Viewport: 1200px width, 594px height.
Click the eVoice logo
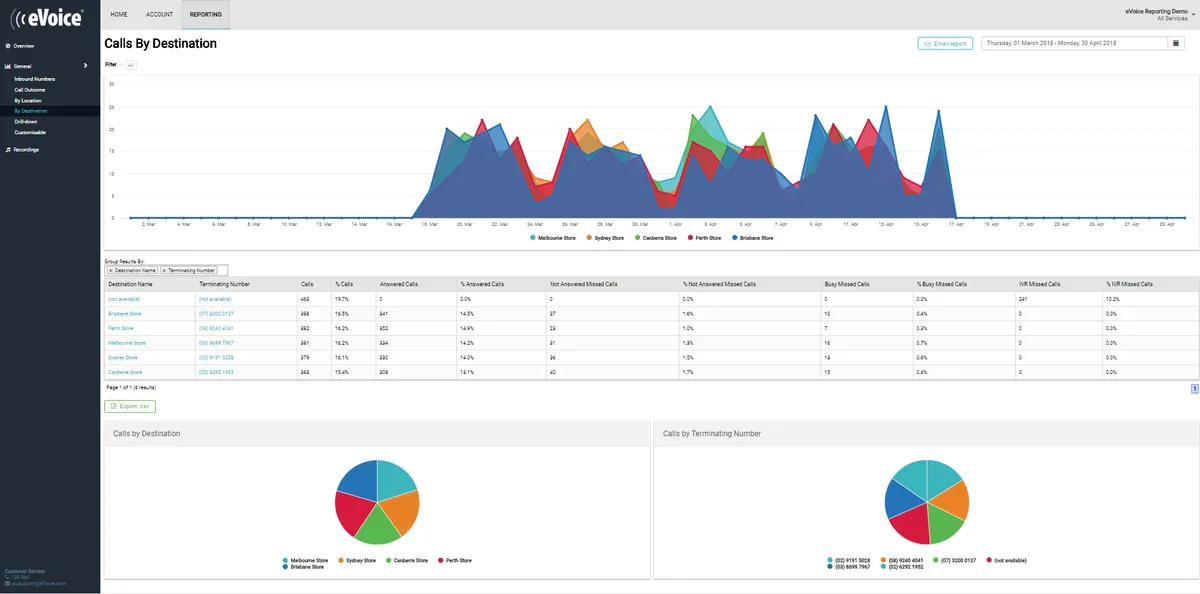tap(48, 16)
